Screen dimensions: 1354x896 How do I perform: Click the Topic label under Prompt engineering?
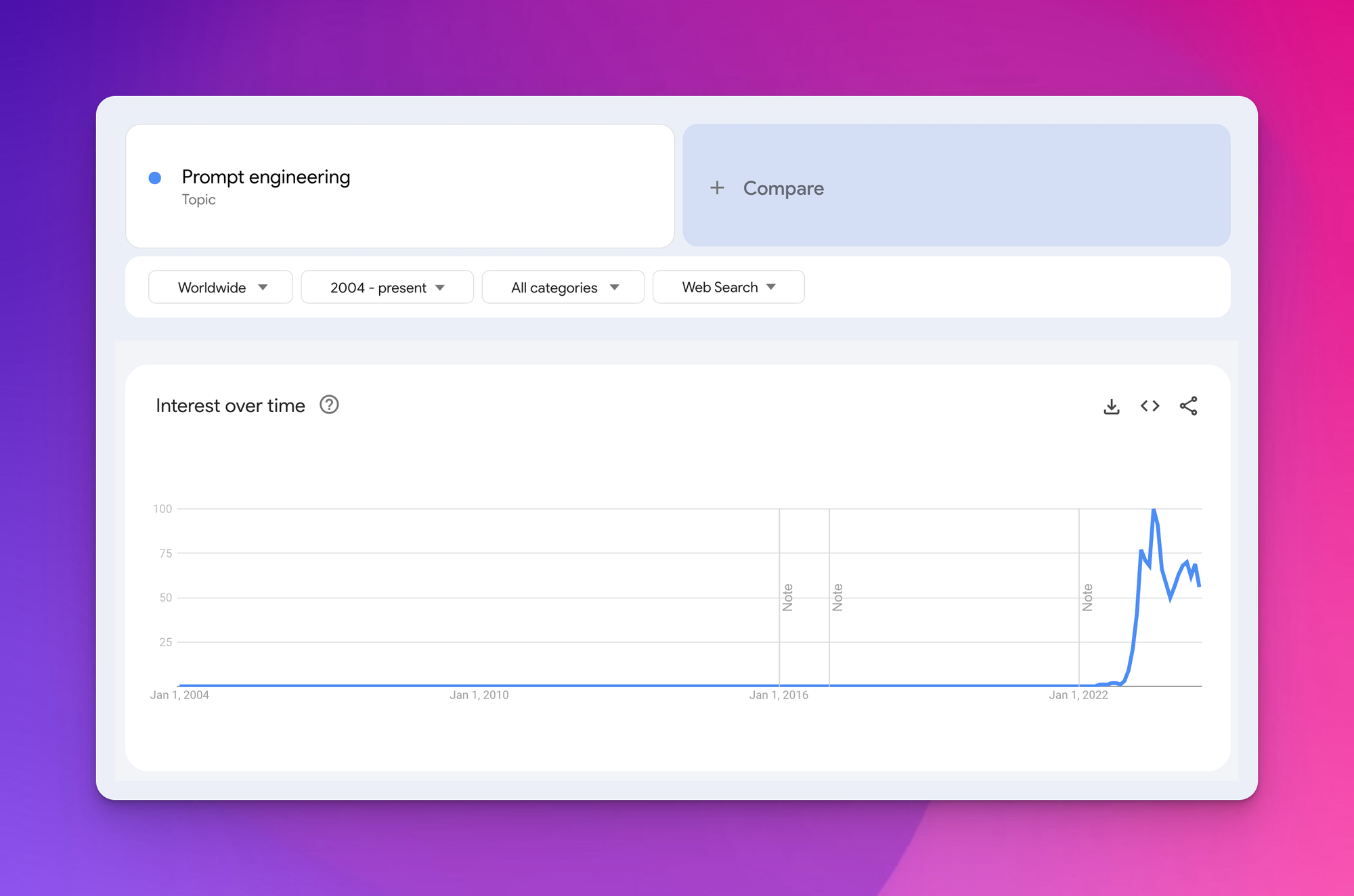tap(198, 200)
